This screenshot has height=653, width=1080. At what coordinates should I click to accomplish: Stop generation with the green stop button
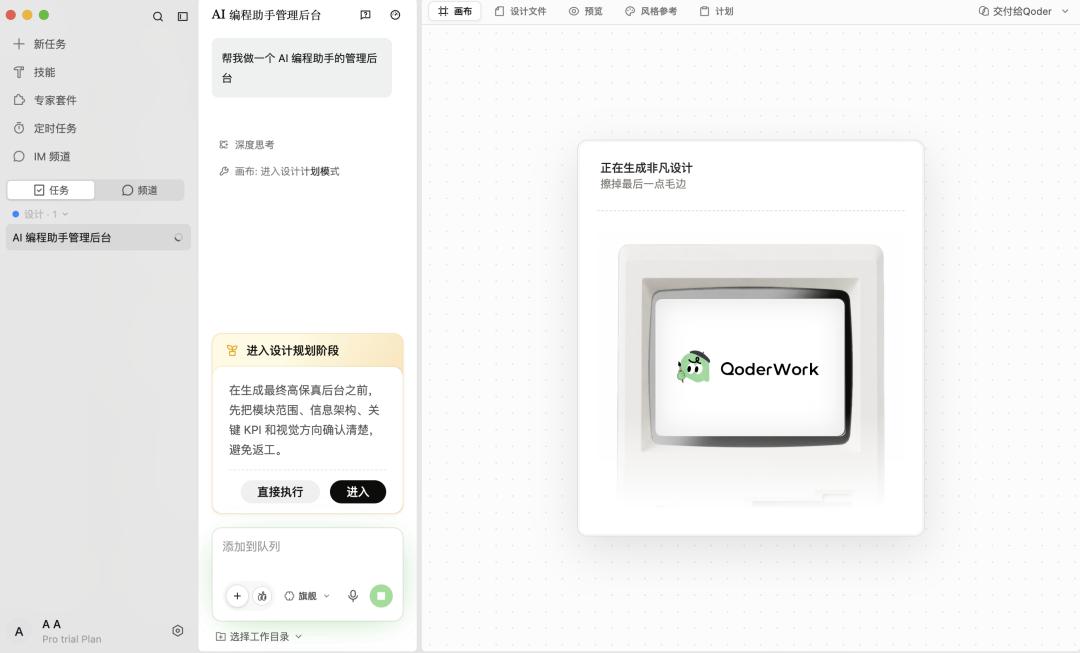(x=381, y=596)
